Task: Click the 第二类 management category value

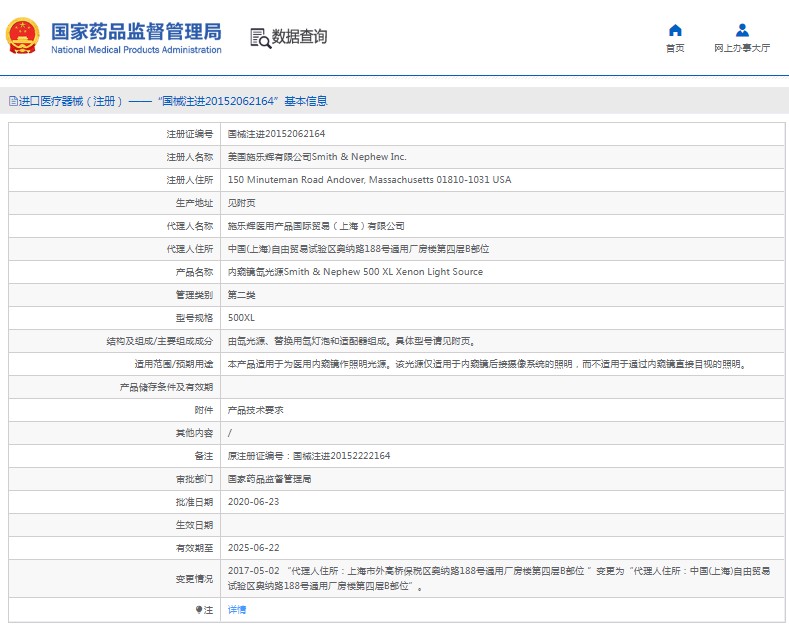Action: (242, 295)
